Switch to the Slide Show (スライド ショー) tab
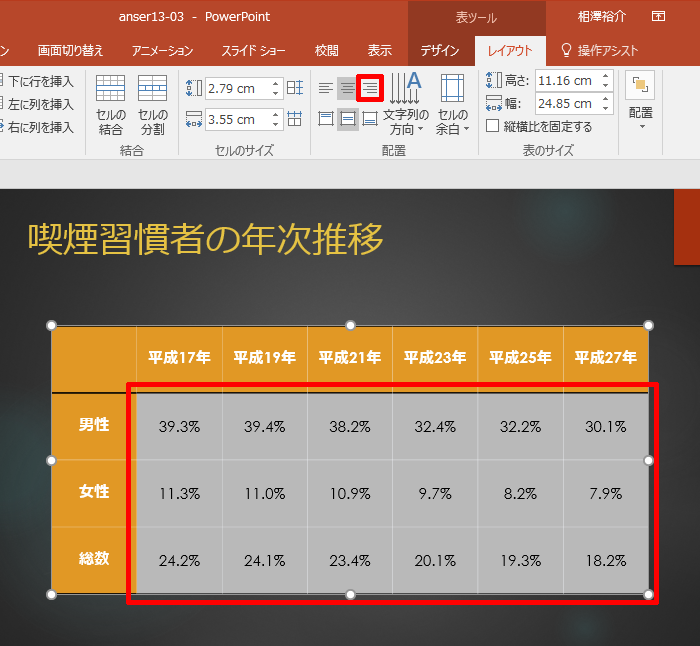 click(253, 50)
